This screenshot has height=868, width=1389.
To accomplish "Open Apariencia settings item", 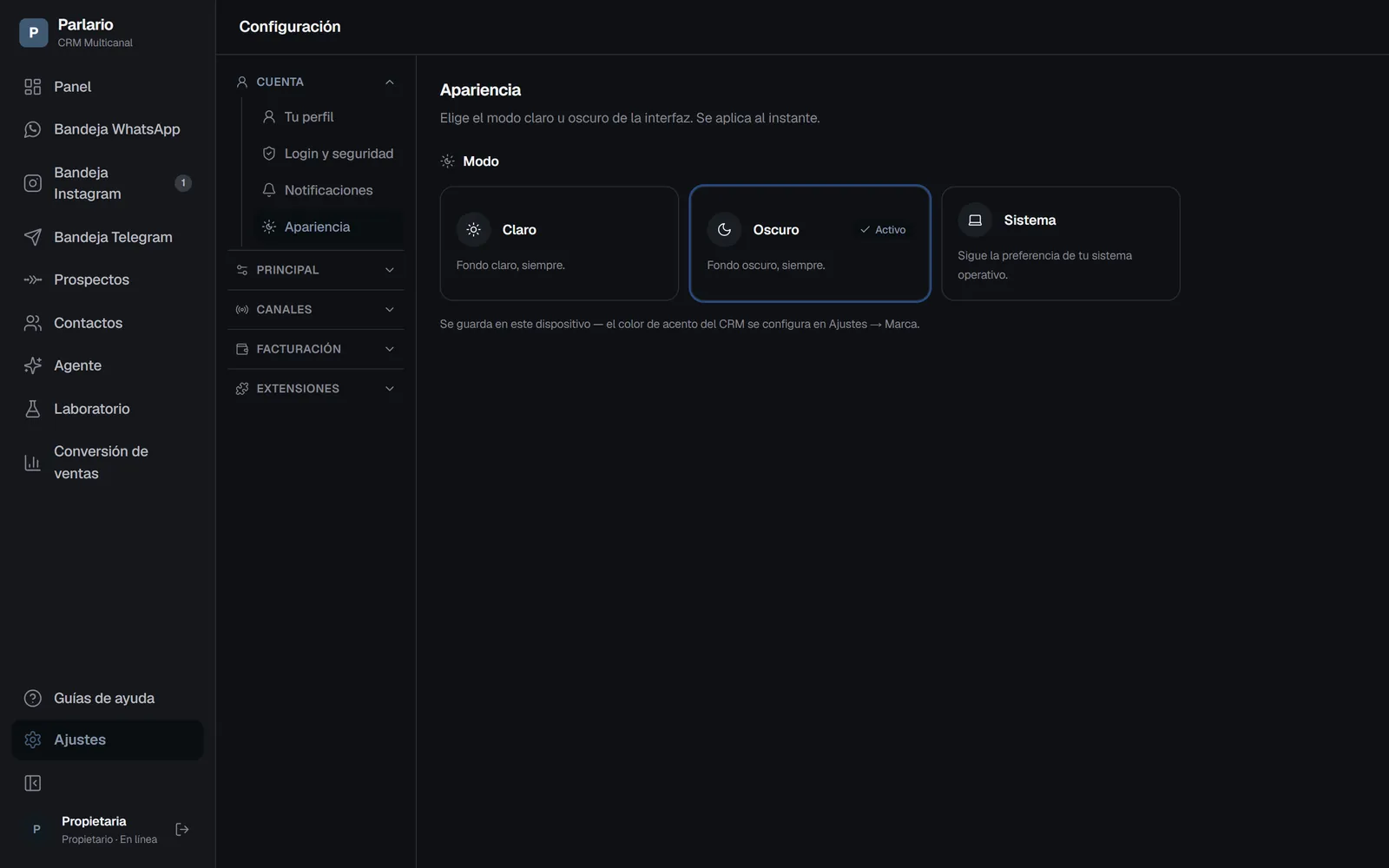I will (328, 227).
